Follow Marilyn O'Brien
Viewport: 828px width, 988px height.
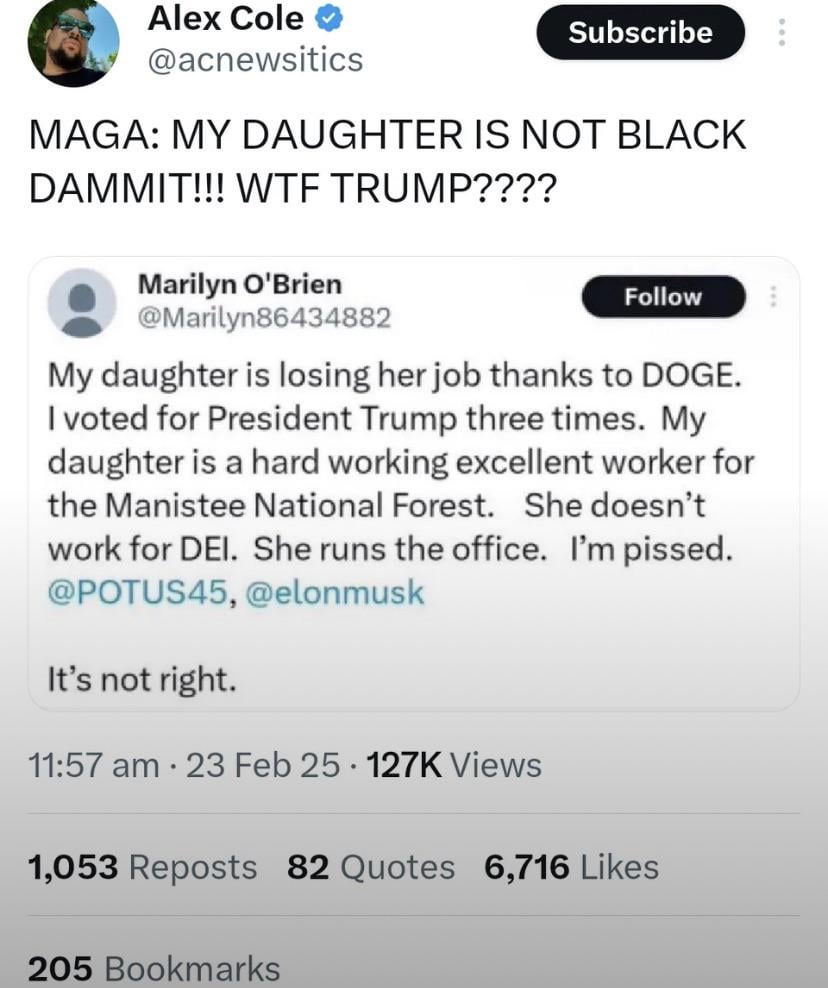click(x=663, y=297)
